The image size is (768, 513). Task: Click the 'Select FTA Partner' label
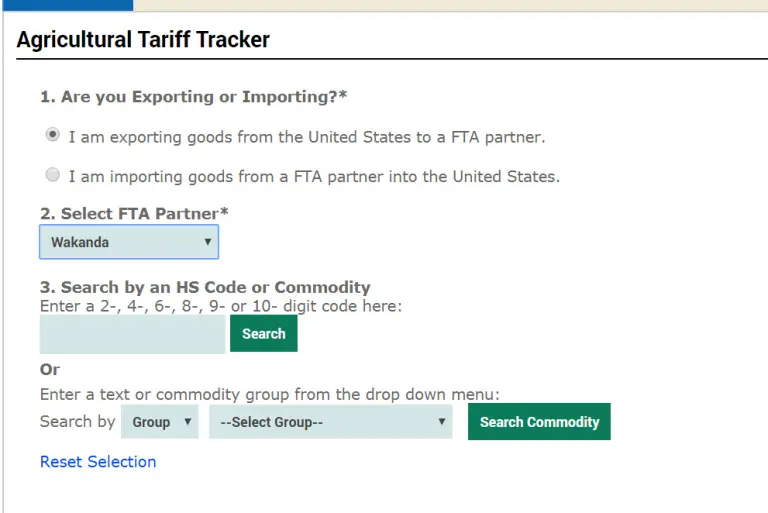(x=134, y=214)
